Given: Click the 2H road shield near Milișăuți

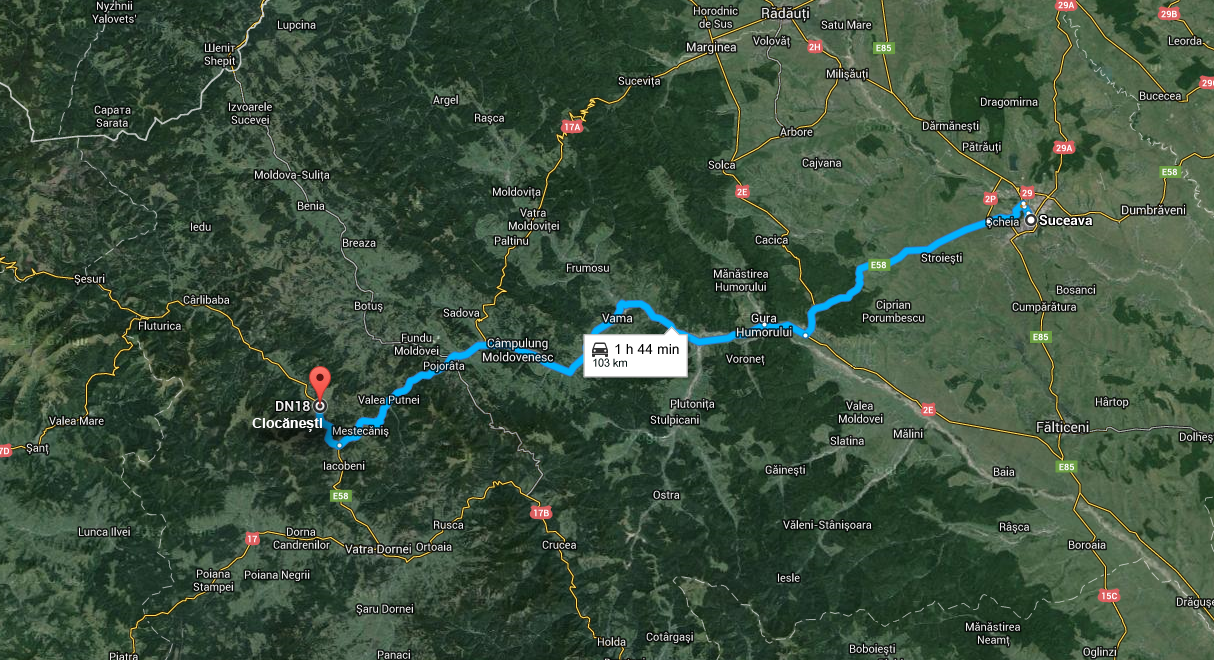Looking at the screenshot, I should [x=815, y=47].
